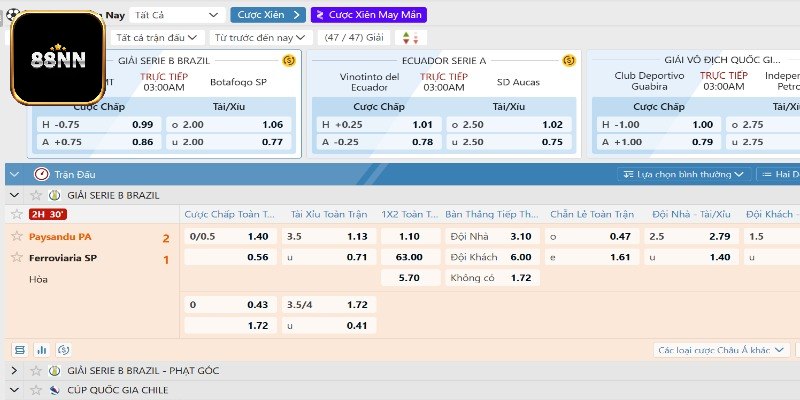This screenshot has width=800, height=400.
Task: Collapse the Cúp Quốc Gia Chile section
Action: 15,390
